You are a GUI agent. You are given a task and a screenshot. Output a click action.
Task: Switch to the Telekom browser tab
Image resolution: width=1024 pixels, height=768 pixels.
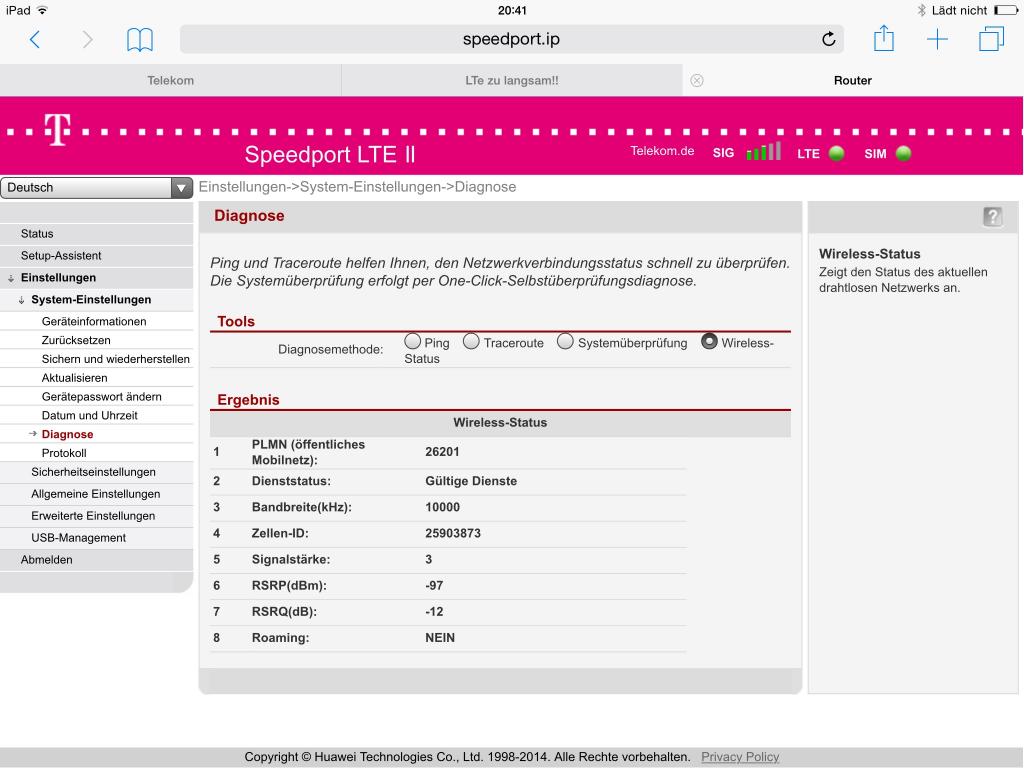tap(170, 80)
